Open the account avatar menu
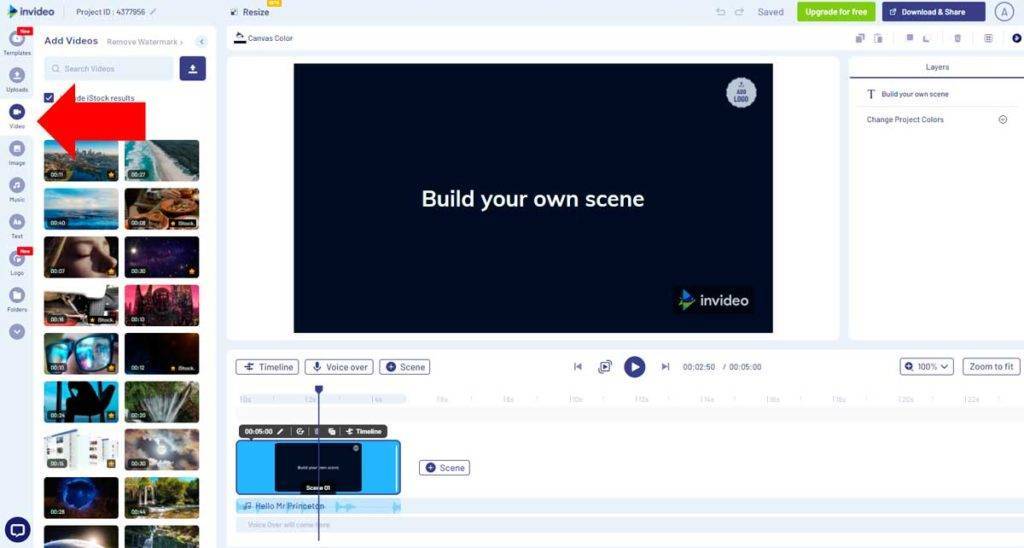 click(1004, 12)
